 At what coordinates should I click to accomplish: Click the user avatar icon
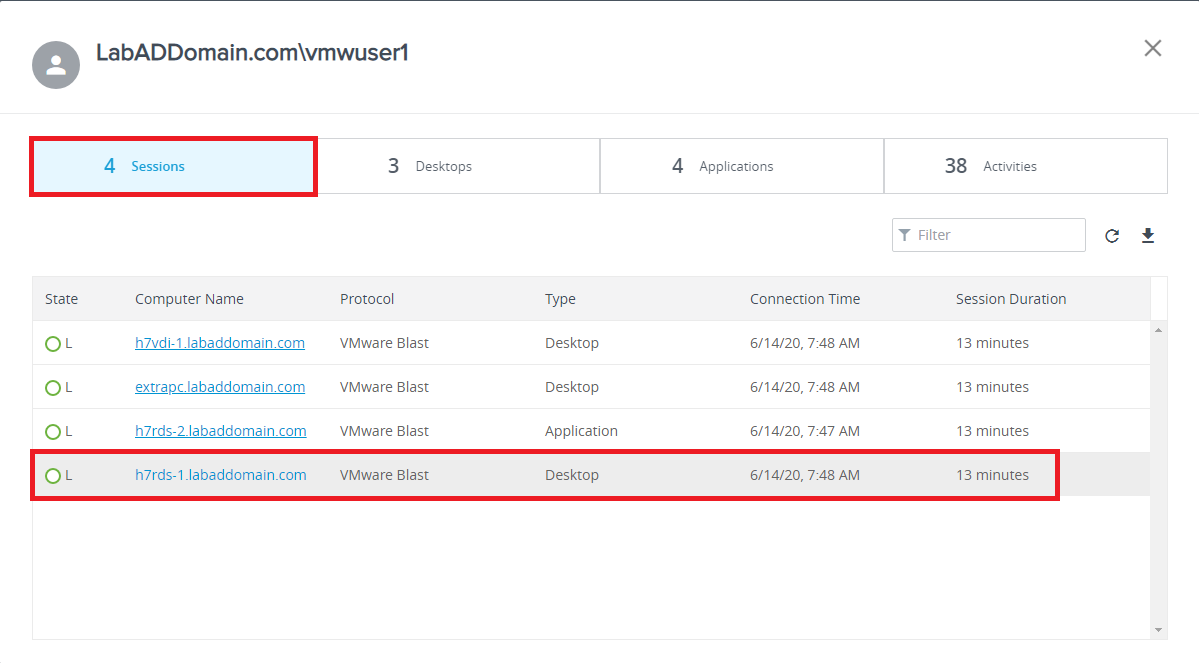pyautogui.click(x=56, y=65)
